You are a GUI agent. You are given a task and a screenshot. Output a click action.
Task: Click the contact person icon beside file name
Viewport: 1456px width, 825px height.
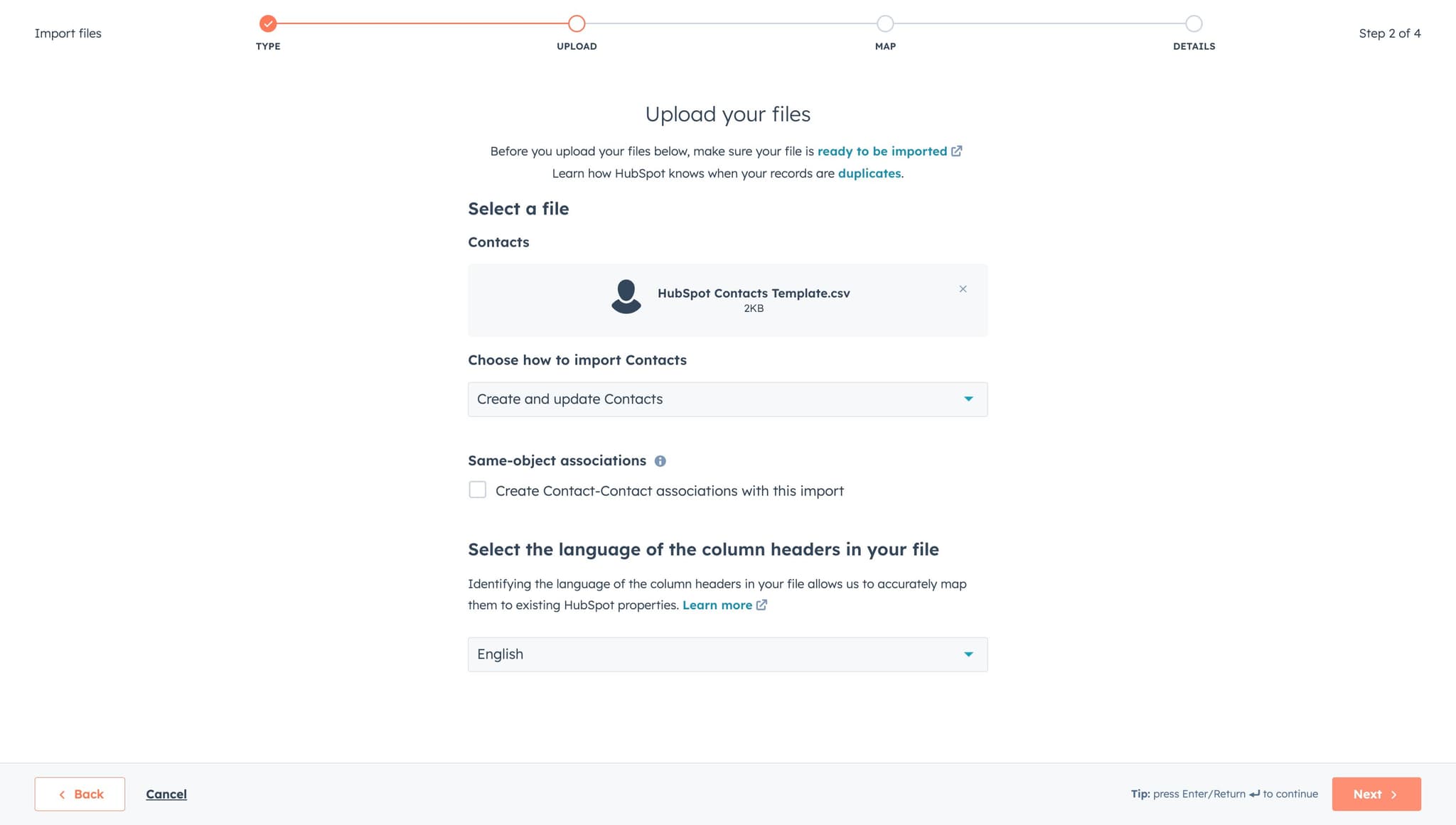point(626,296)
